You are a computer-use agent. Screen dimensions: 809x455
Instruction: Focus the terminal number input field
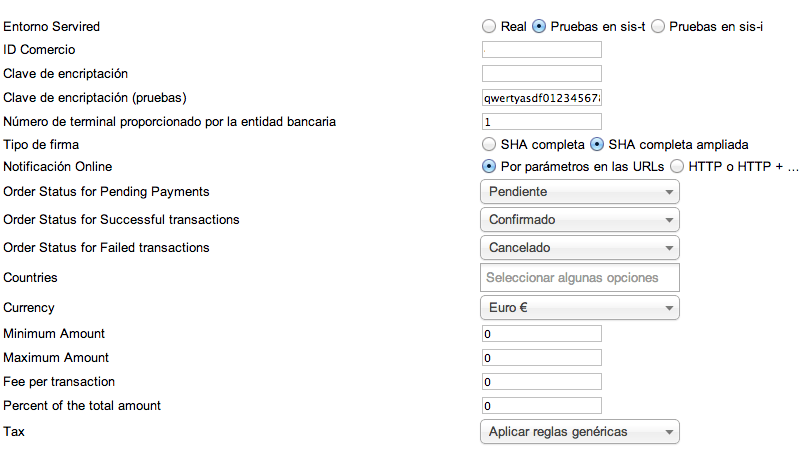tap(542, 122)
